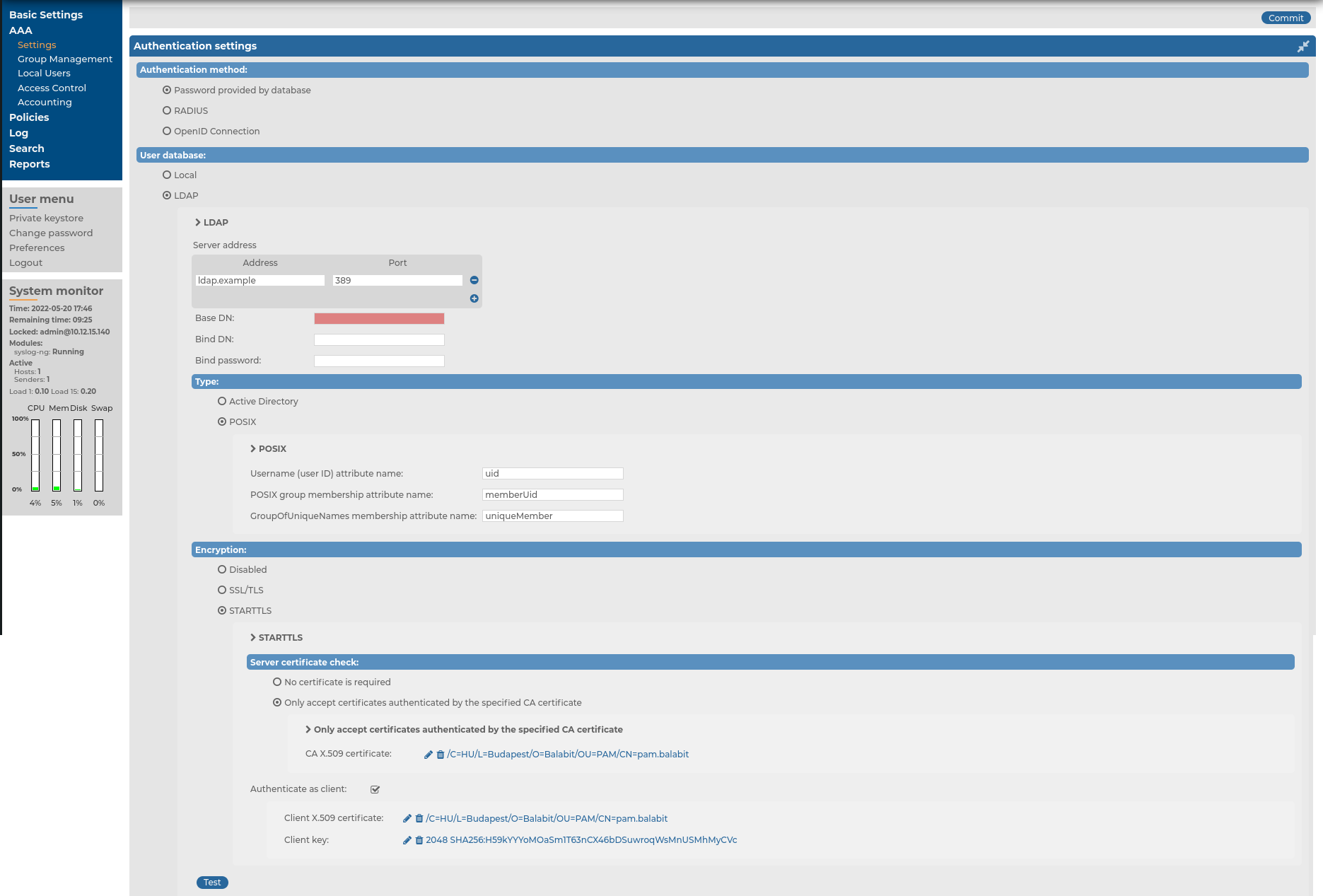Screen dimensions: 1323x896
Task: Set encryption to Disabled
Action: (222, 569)
